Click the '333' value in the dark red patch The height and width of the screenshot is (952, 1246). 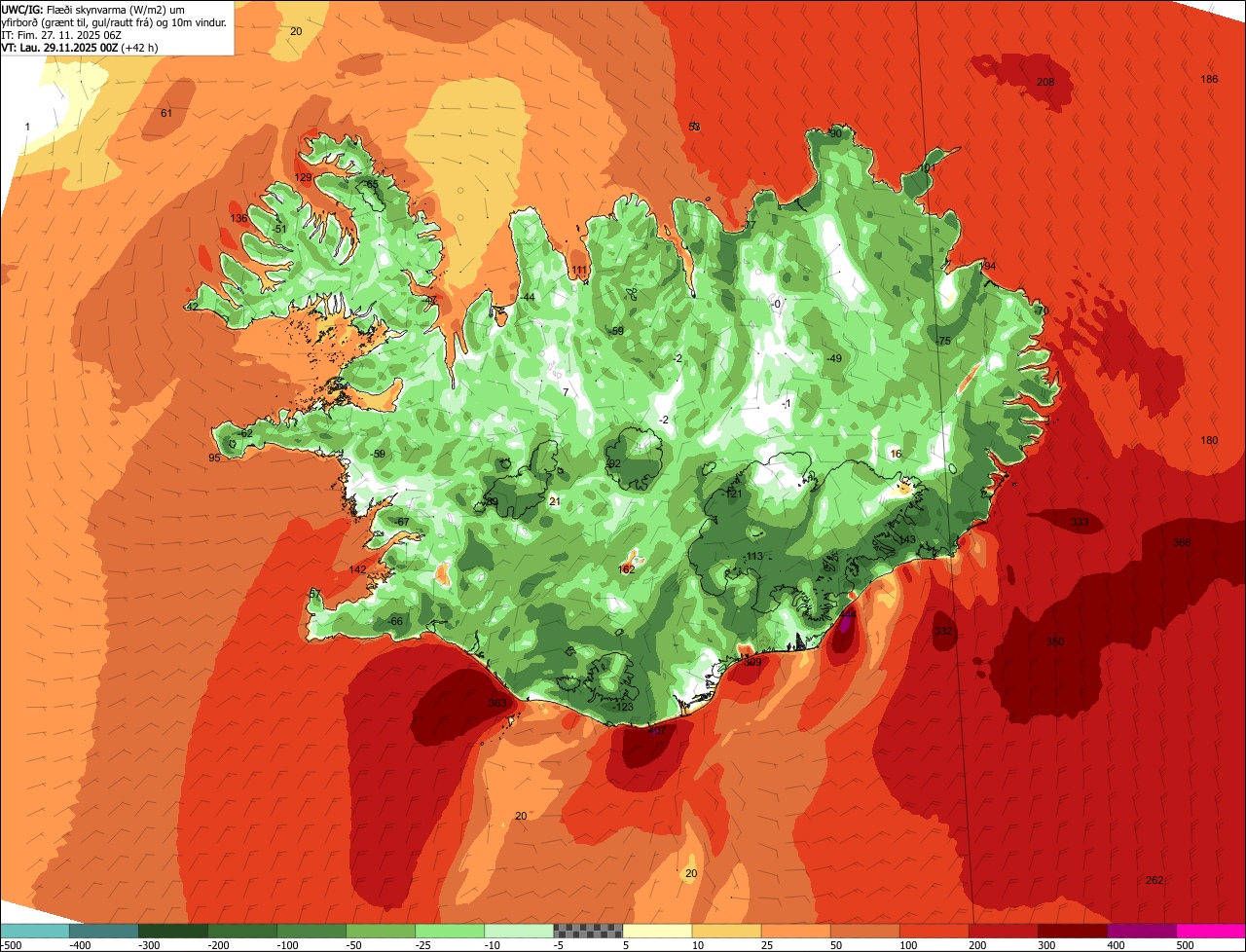click(x=1080, y=523)
